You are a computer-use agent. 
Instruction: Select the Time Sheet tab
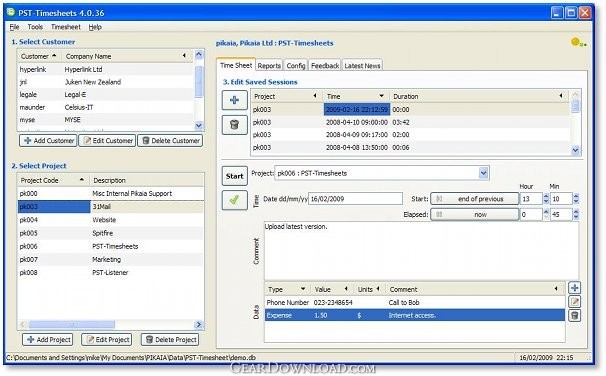pyautogui.click(x=236, y=65)
